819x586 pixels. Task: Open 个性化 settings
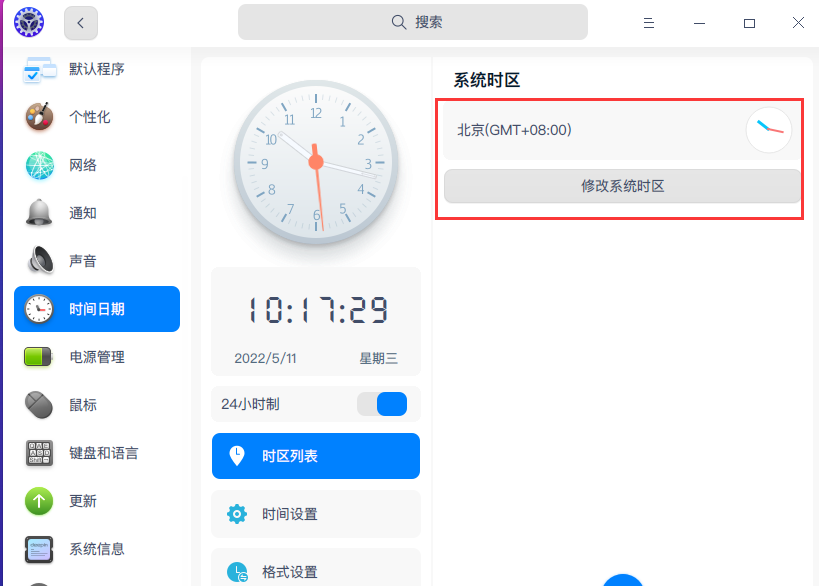[97, 116]
